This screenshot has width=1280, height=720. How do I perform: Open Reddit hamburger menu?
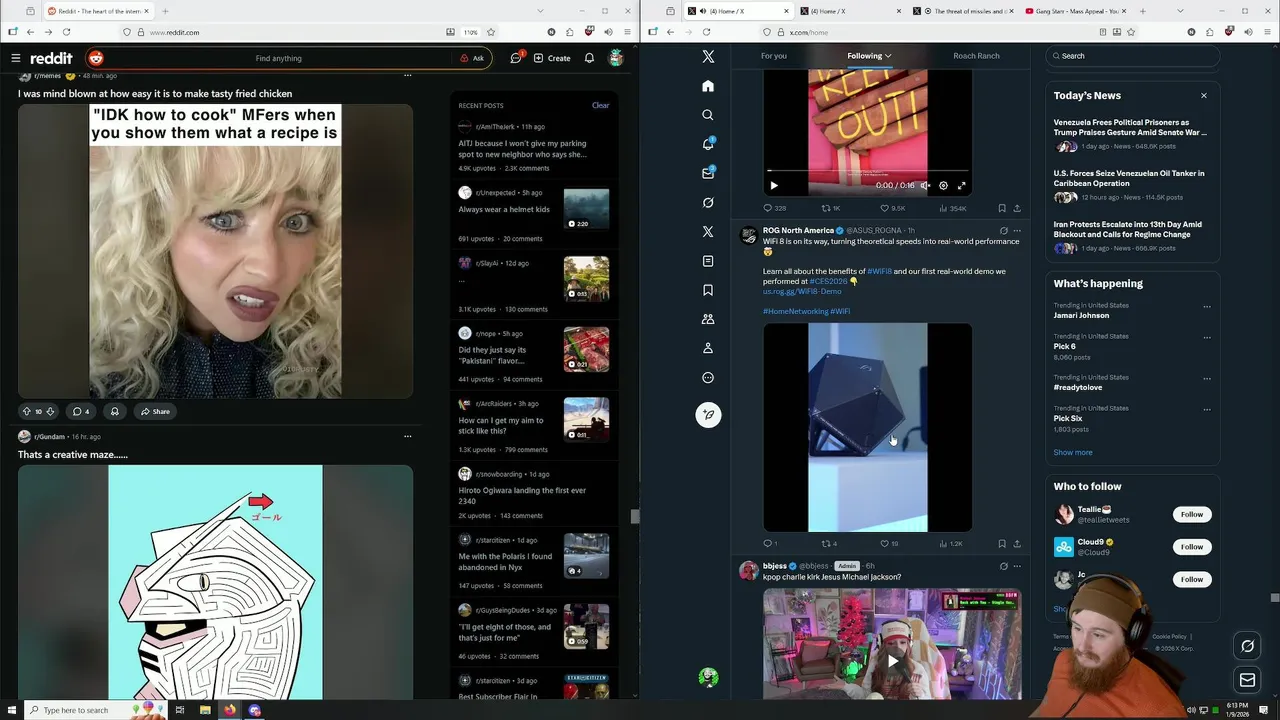pyautogui.click(x=15, y=58)
